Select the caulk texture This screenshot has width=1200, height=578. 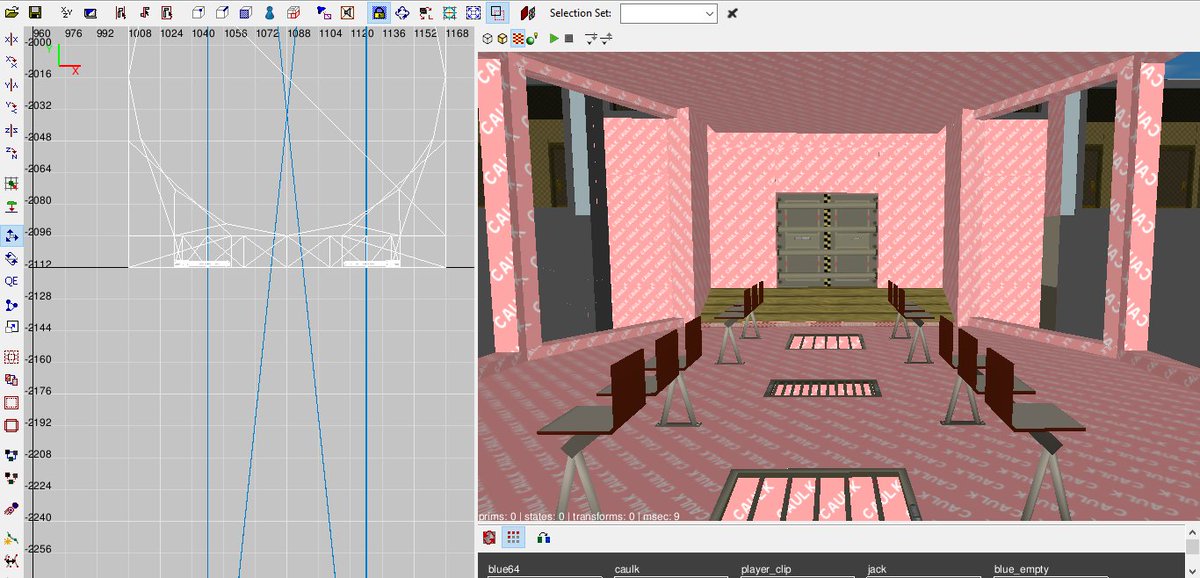(x=629, y=569)
